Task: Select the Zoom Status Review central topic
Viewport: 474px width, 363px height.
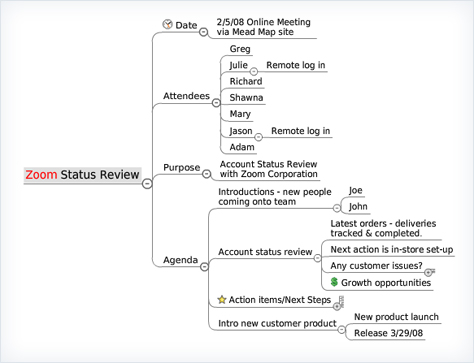Action: coord(82,175)
